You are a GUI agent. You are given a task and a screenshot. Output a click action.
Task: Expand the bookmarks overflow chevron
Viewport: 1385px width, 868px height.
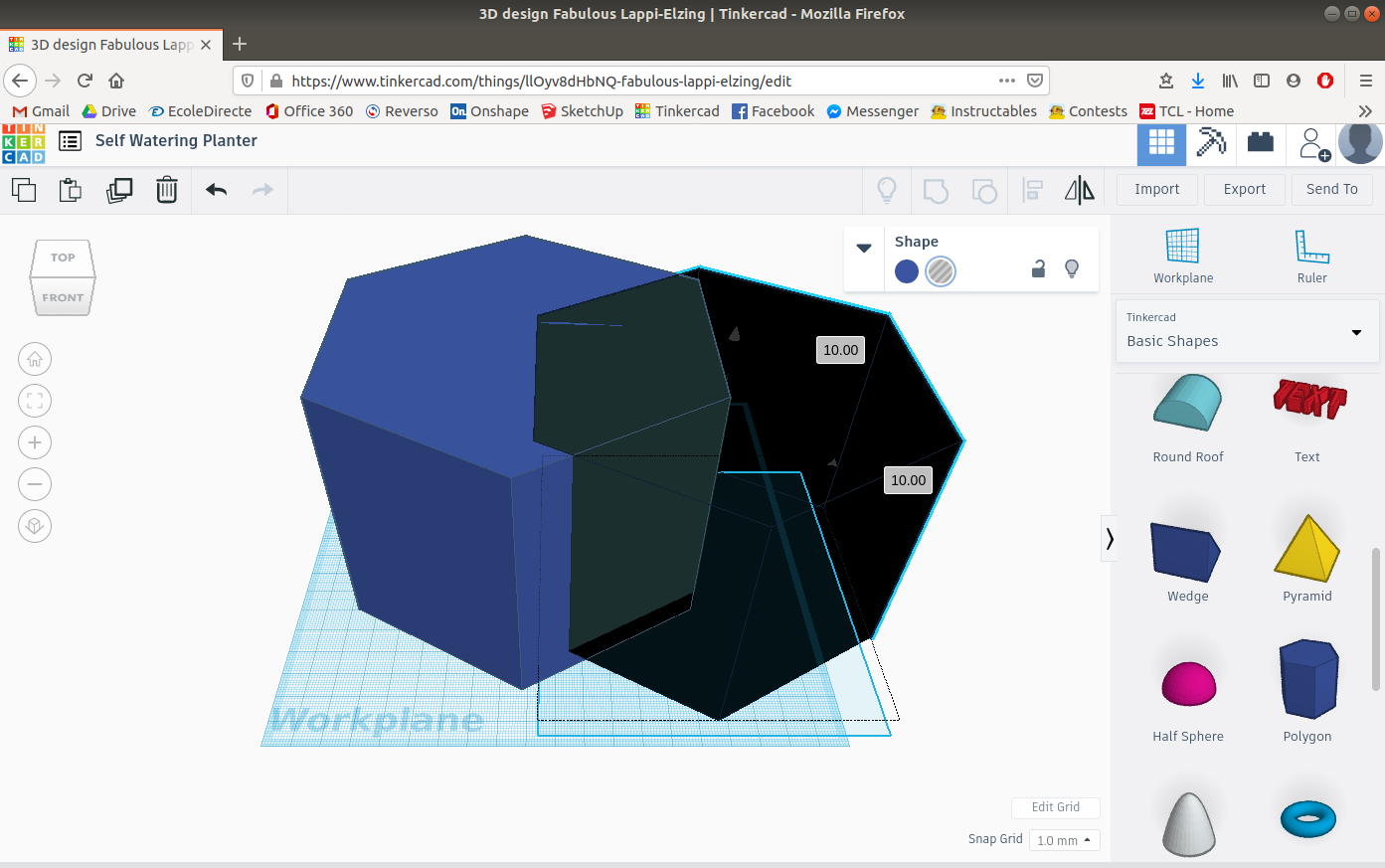tap(1365, 111)
